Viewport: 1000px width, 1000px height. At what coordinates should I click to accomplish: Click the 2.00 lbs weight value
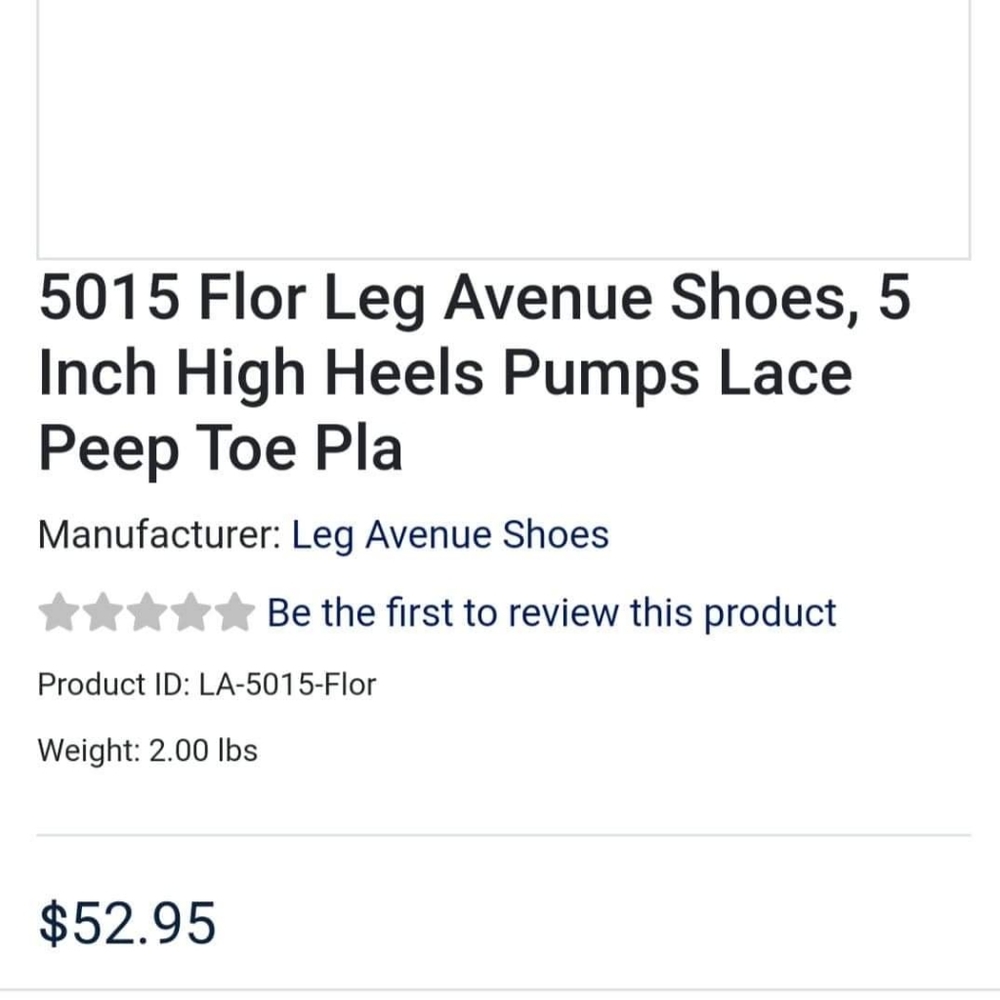(203, 750)
